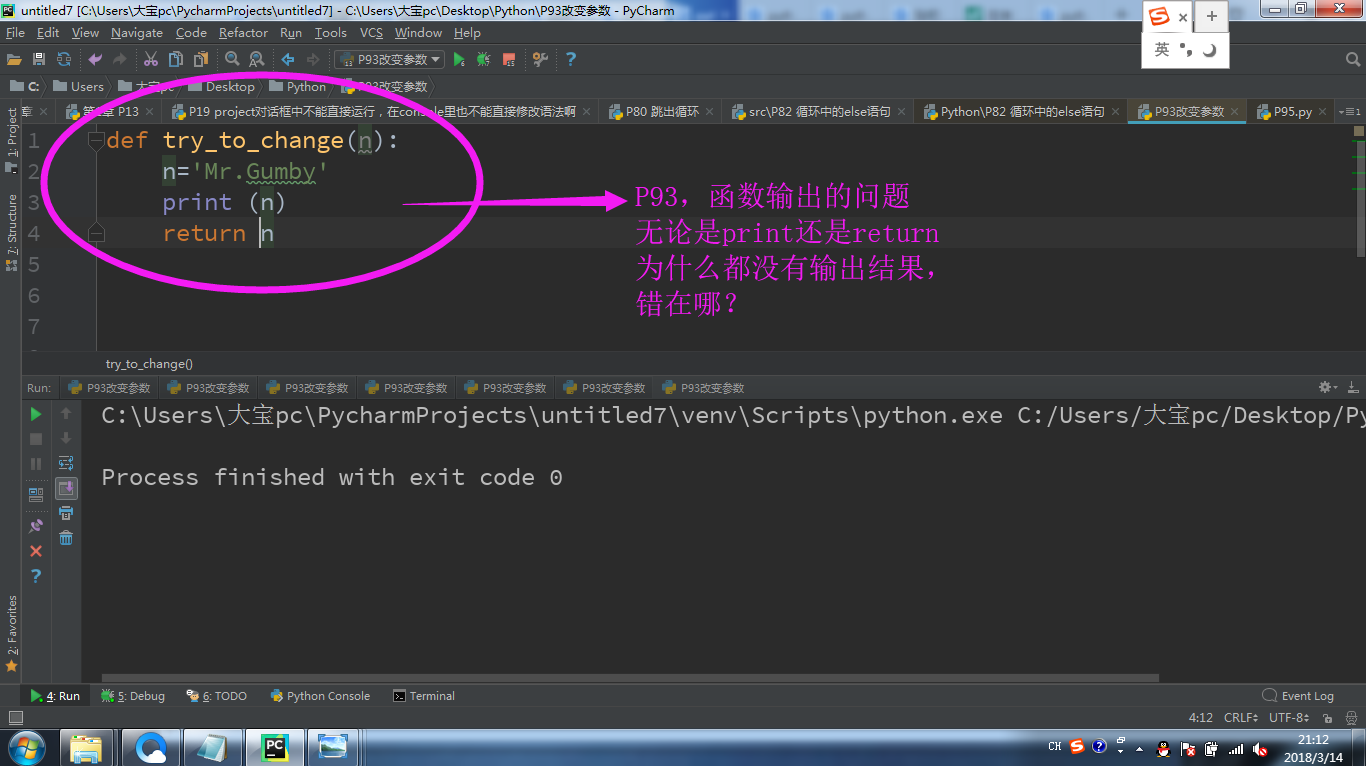Click Down the Stack Trace arrow
Image resolution: width=1366 pixels, height=766 pixels.
tap(66, 438)
